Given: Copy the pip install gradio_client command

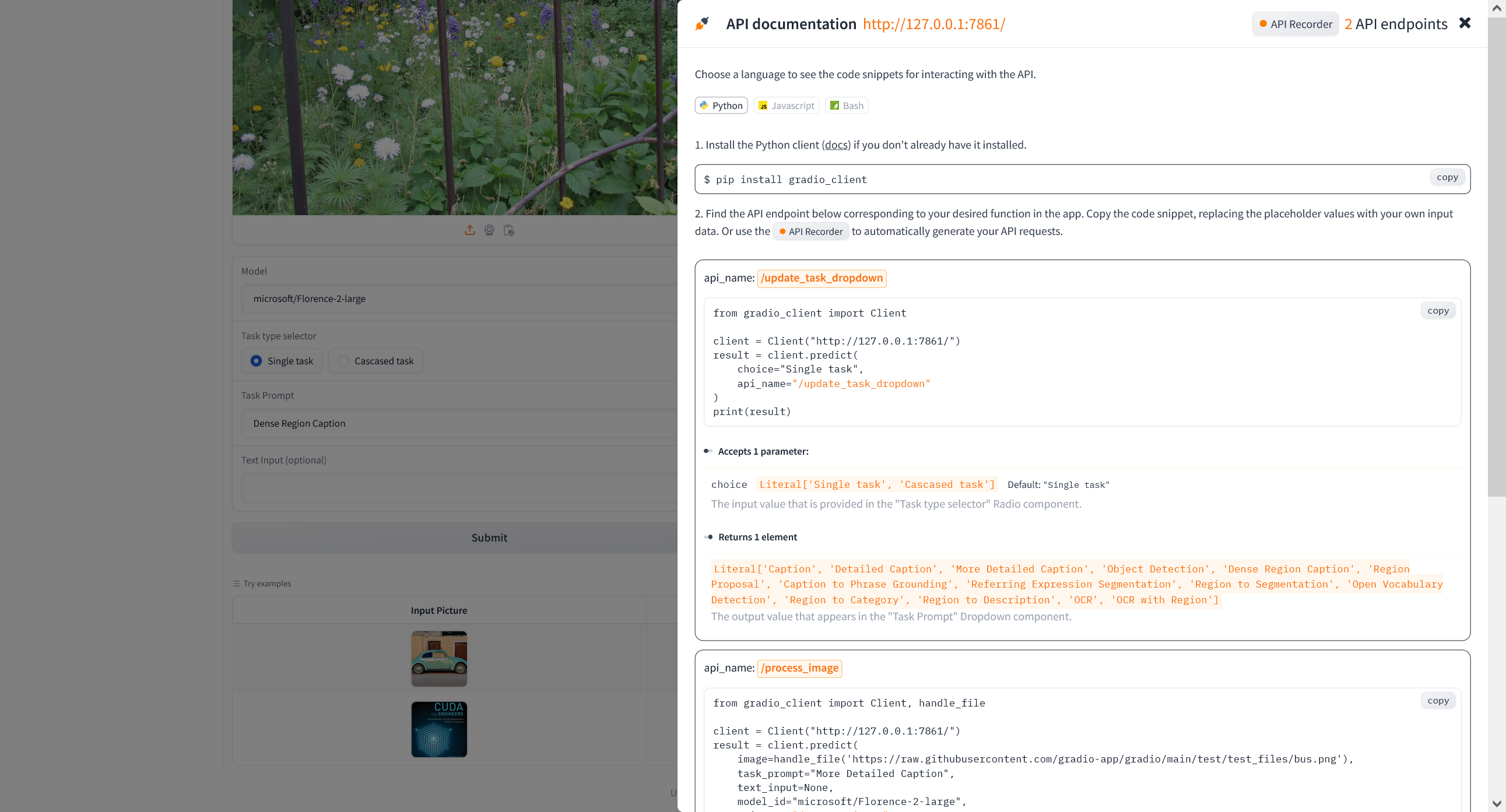Looking at the screenshot, I should (x=1447, y=177).
